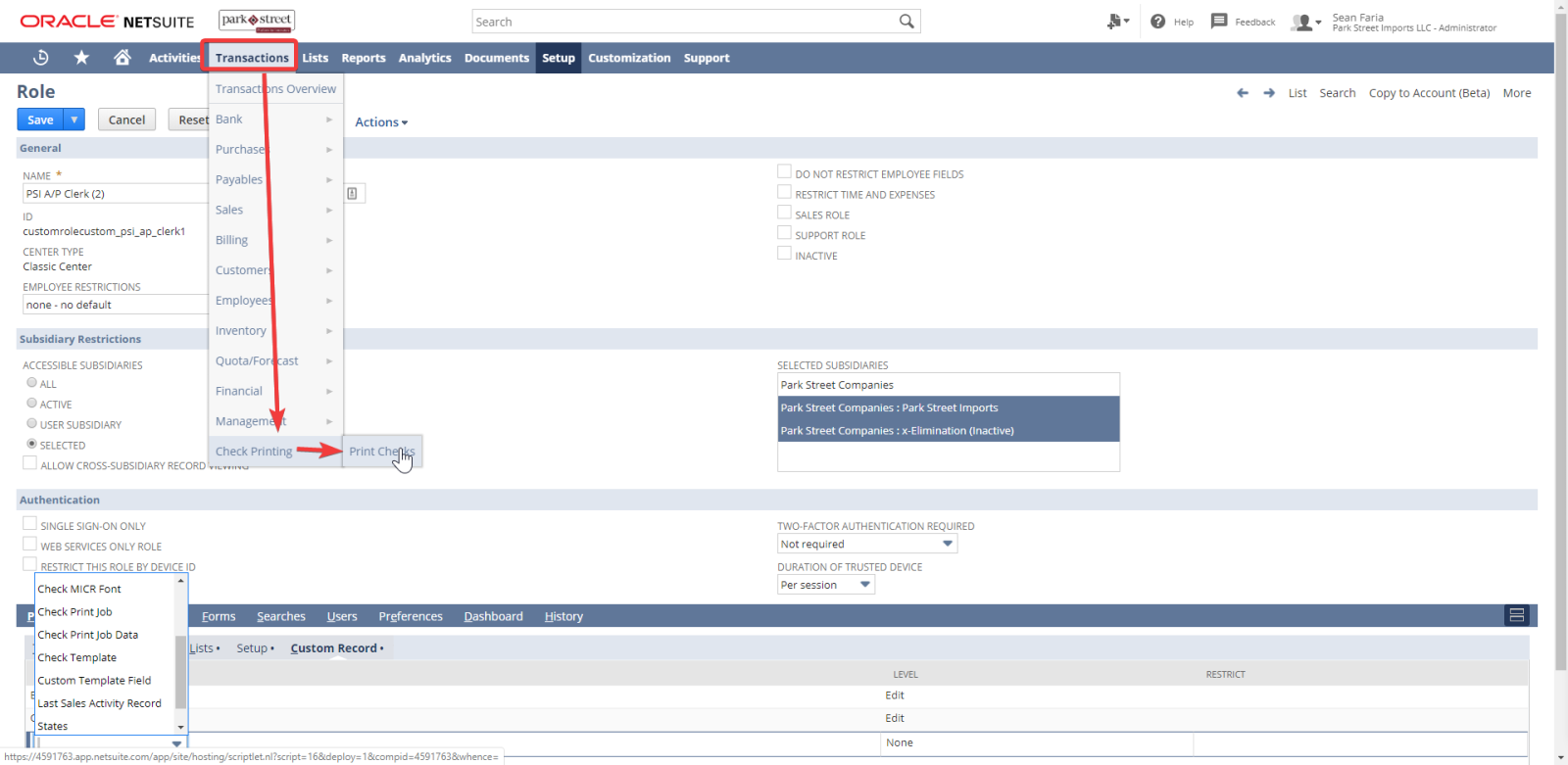Go to next record arrow
The image size is (1568, 765).
(x=1269, y=93)
